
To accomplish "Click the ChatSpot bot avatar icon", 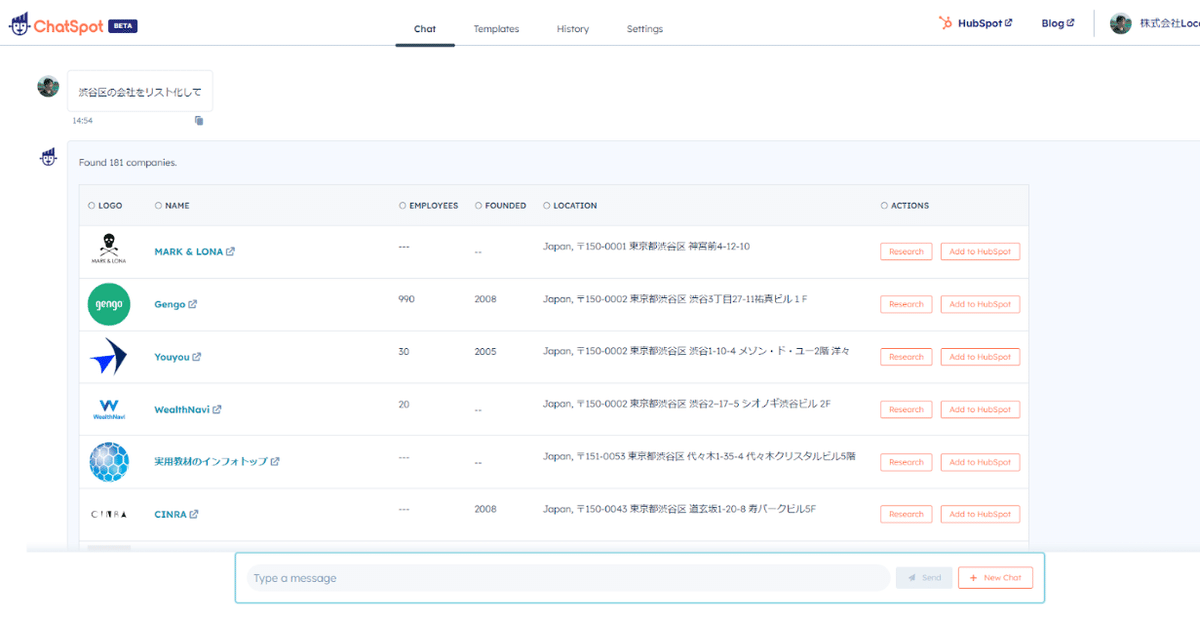I will click(48, 157).
